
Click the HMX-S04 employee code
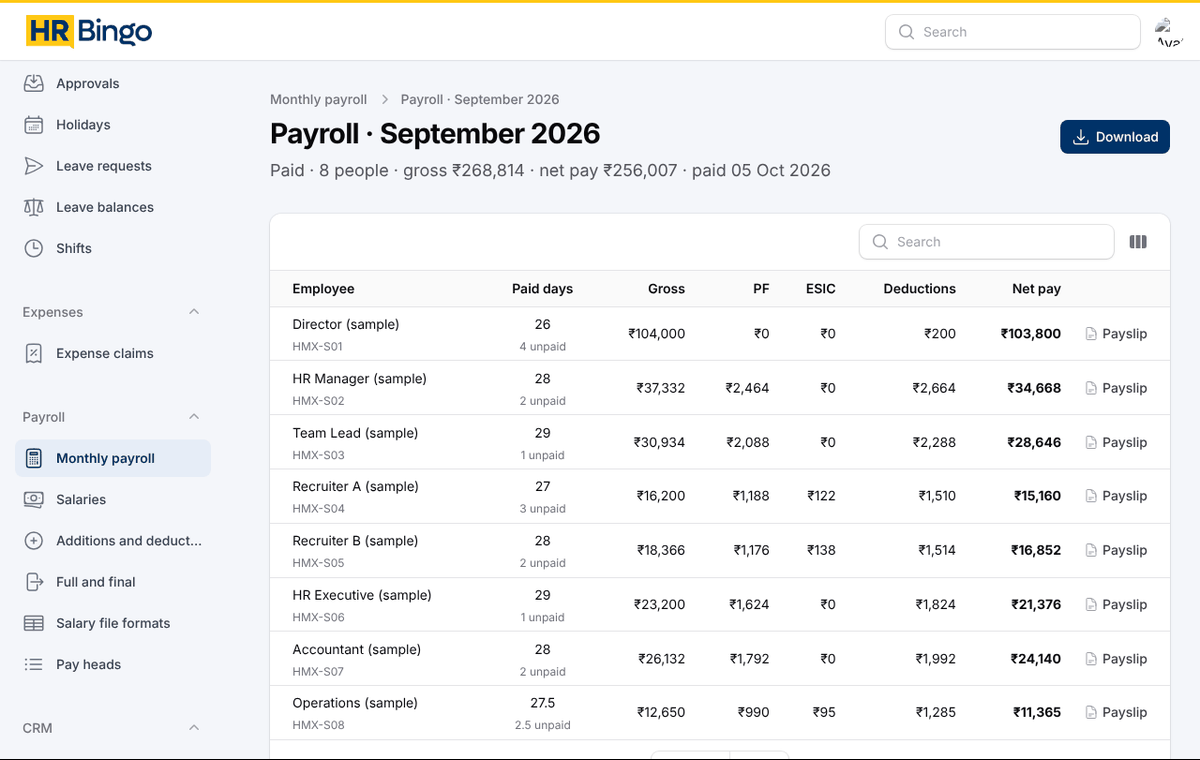tap(318, 509)
